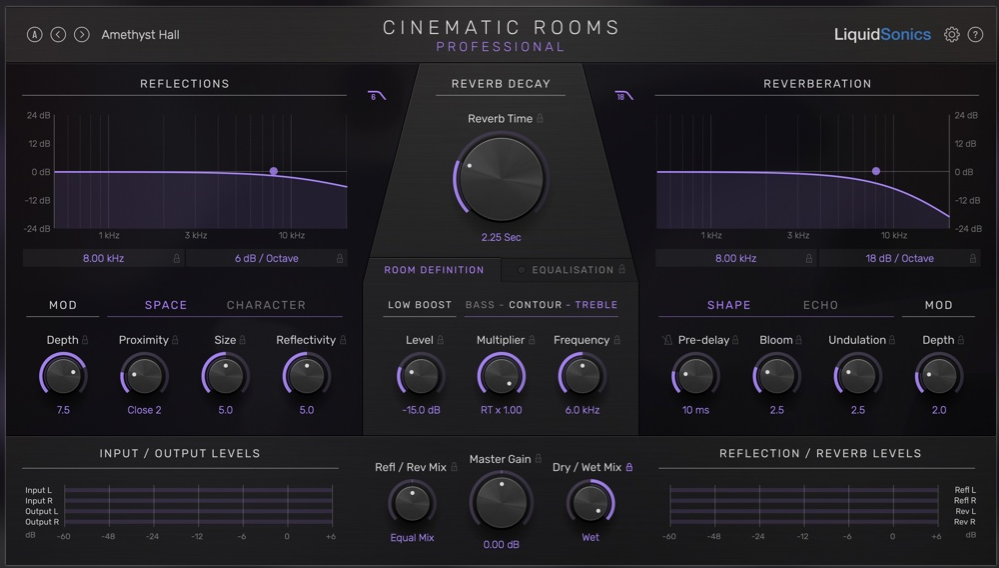Toggle the Refl / Rev Mix lock
The height and width of the screenshot is (568, 999).
tap(454, 467)
